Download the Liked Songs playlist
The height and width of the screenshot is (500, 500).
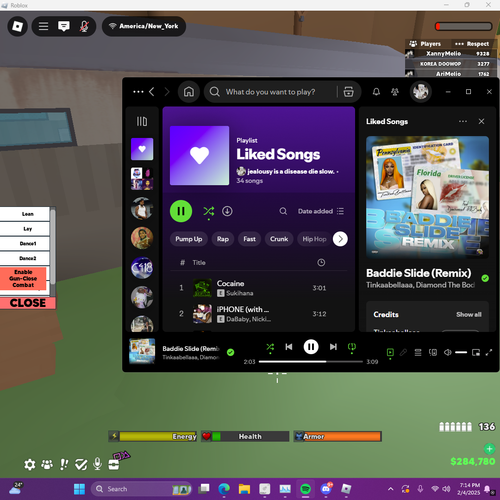click(227, 211)
